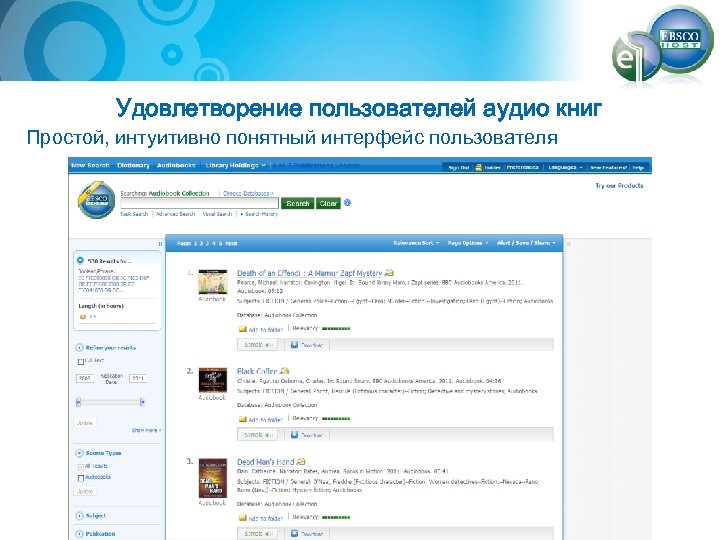Click 'Death of an Effendi' cover thumbnail

click(x=213, y=282)
